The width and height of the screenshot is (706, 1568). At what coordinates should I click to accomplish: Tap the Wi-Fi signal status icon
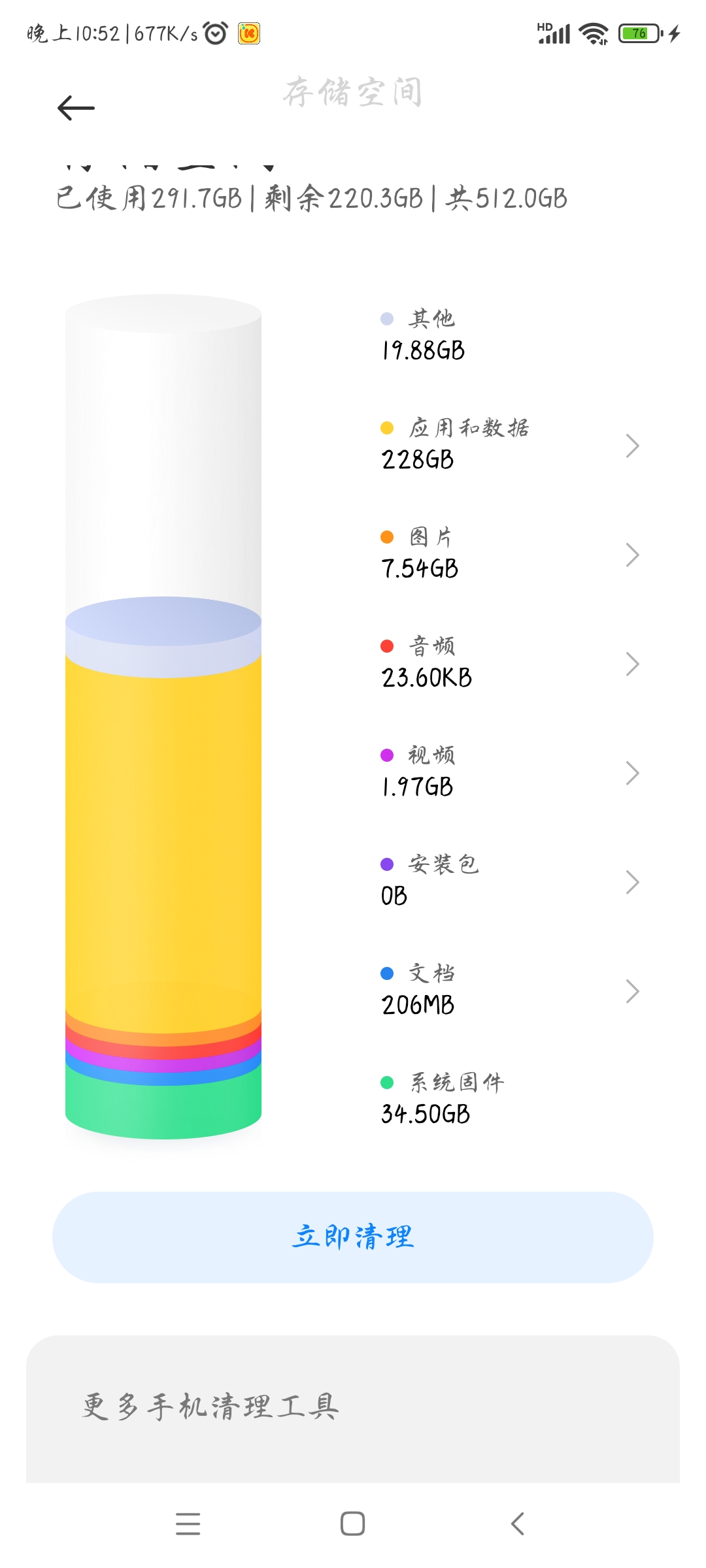594,33
